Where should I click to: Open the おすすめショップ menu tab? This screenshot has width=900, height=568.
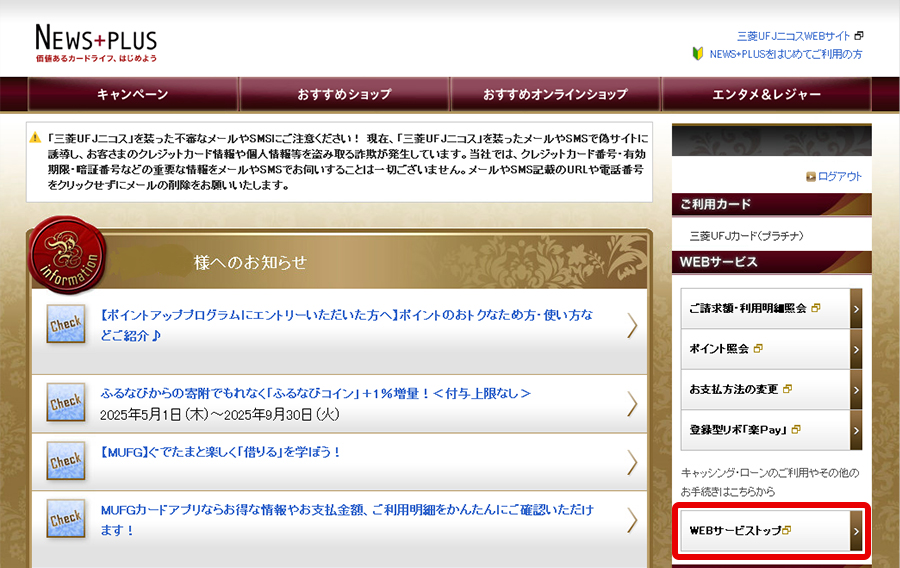tap(344, 94)
